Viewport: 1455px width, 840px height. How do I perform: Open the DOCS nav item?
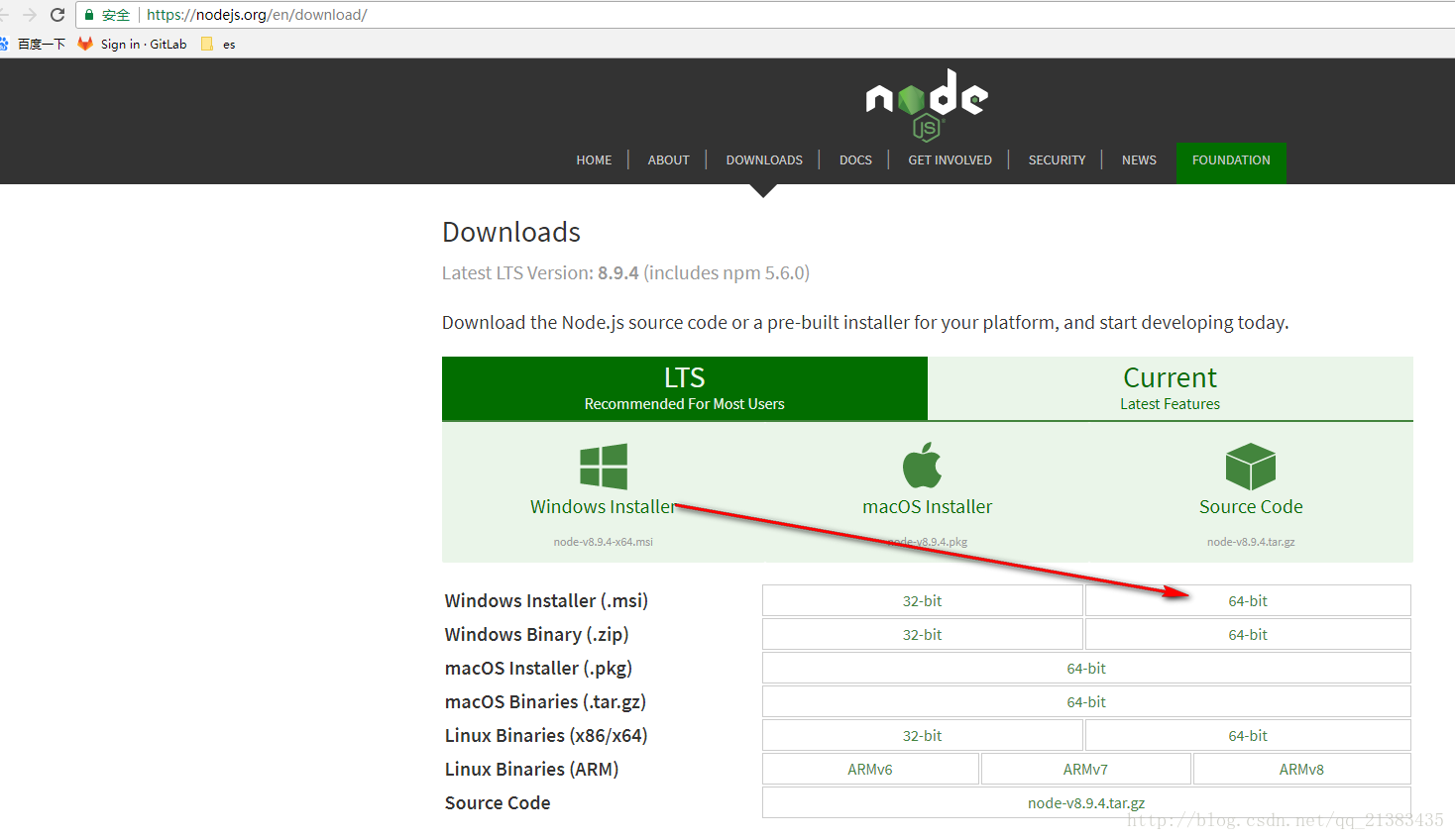point(855,160)
